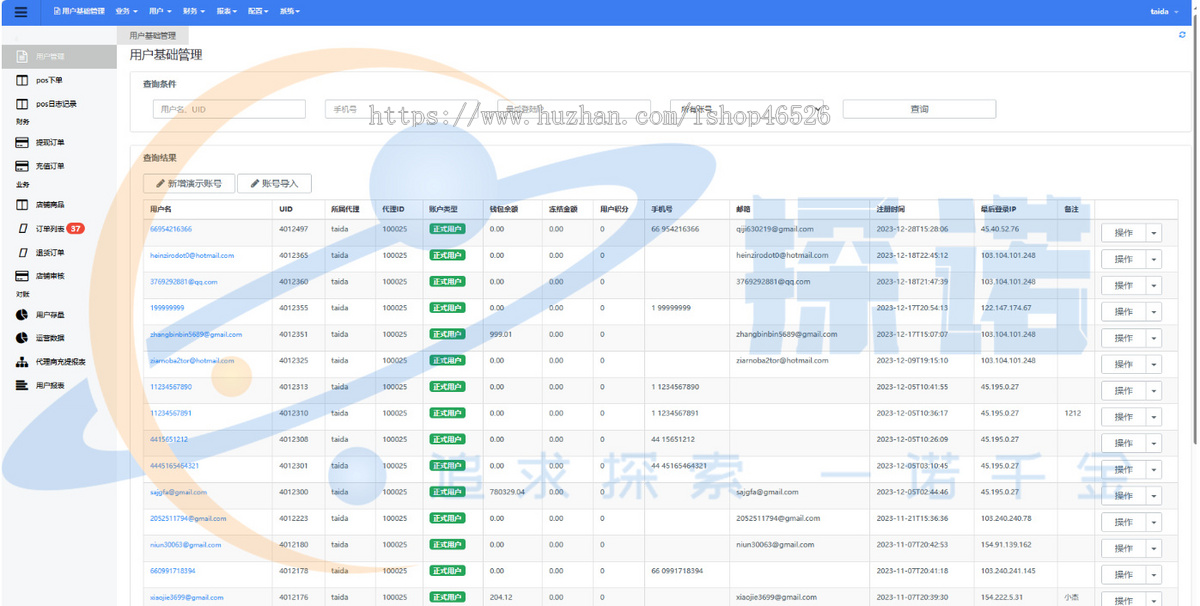1200x606 pixels.
Task: Click 用户基础管理 document icon in top bar
Action: point(57,11)
